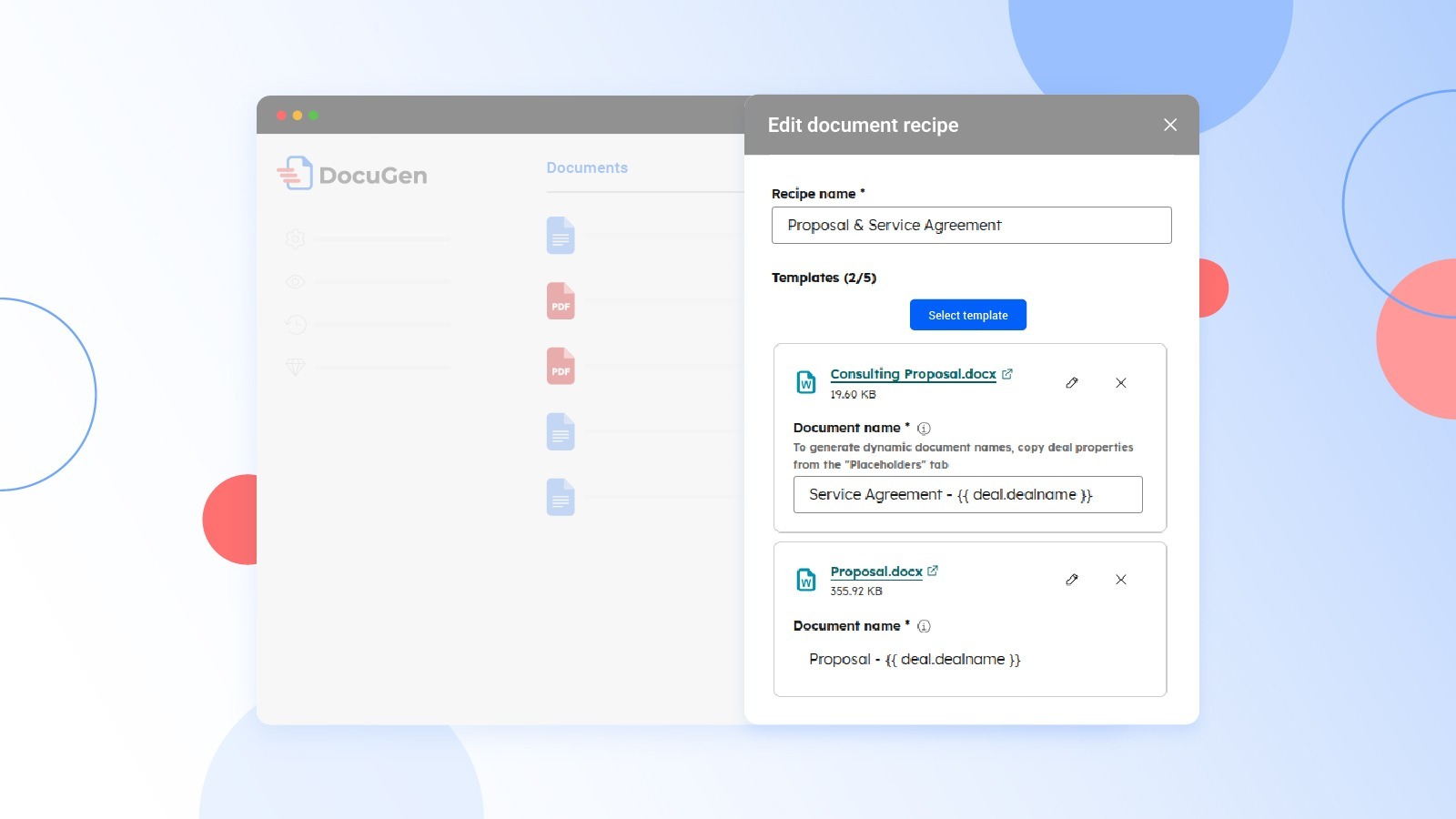
Task: Click the green window maximize dot
Action: [x=313, y=116]
